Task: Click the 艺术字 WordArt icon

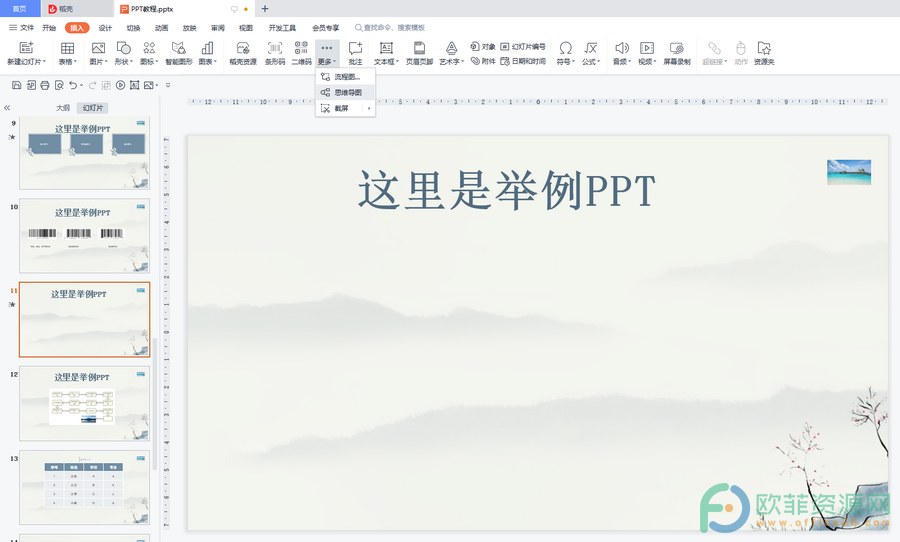Action: pos(452,48)
